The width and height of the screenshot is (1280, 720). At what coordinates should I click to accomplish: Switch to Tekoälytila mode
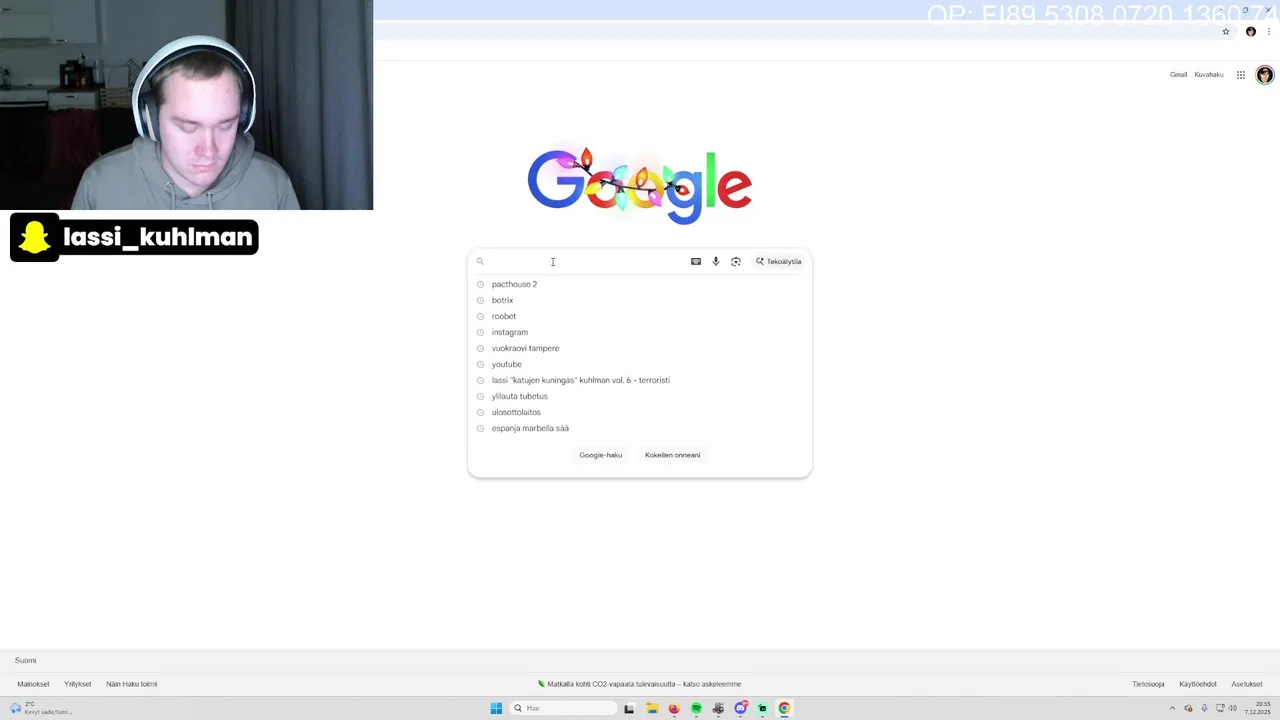click(779, 262)
